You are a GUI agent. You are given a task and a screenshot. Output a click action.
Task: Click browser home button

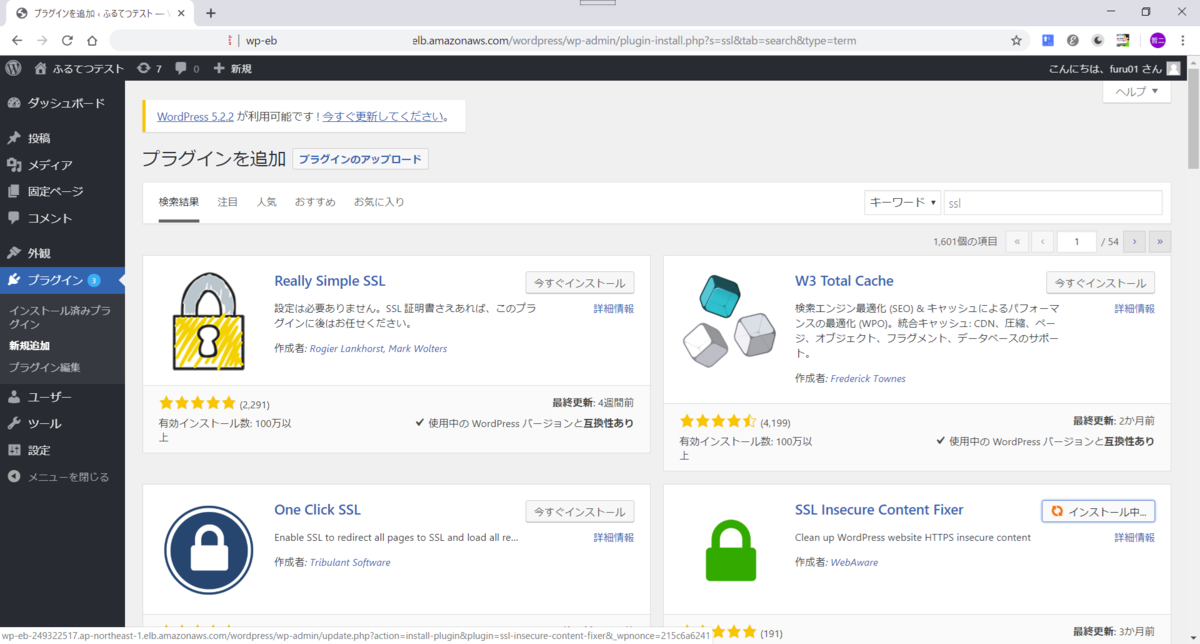pyautogui.click(x=92, y=41)
